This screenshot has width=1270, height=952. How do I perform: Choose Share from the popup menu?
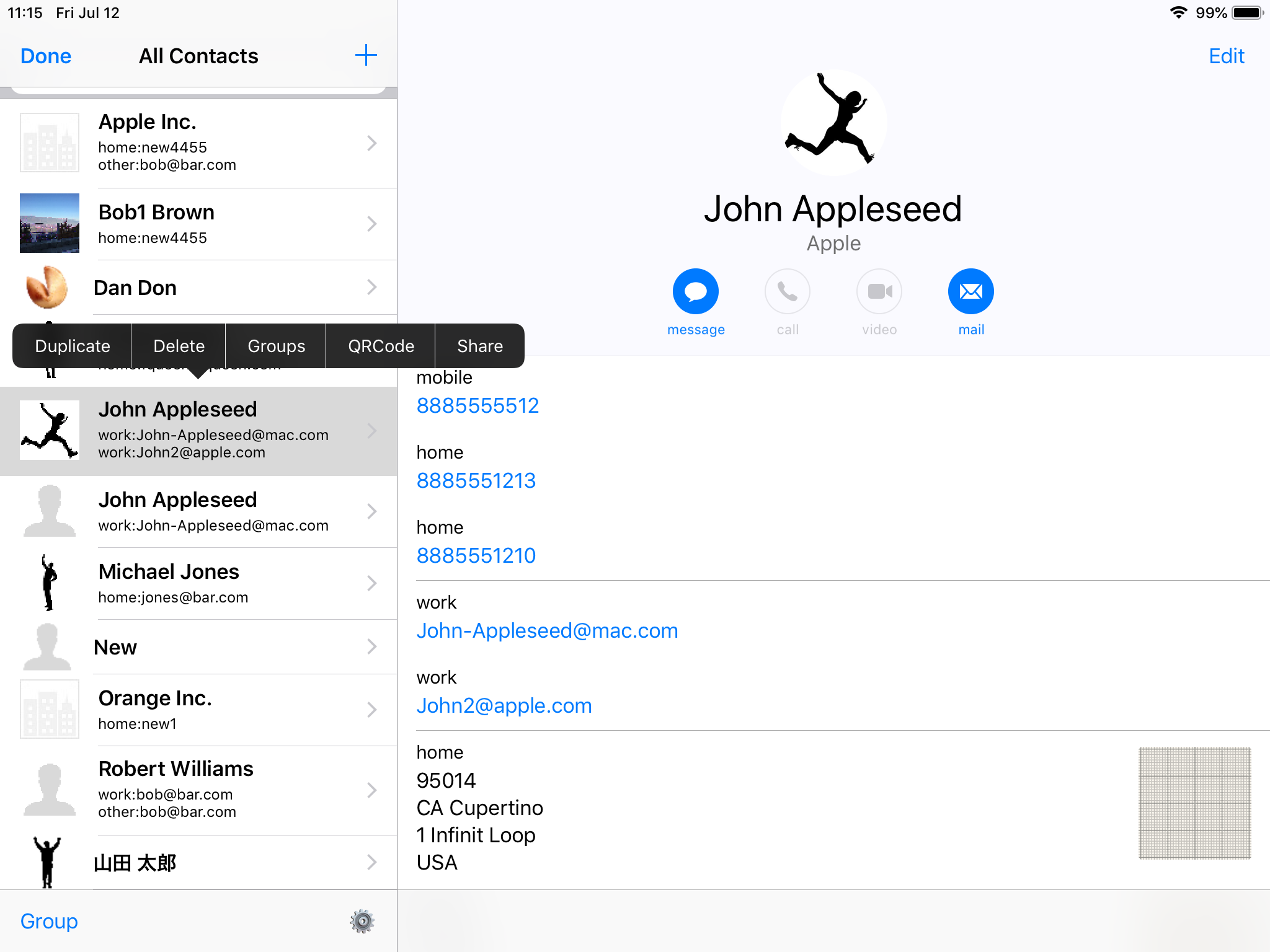(480, 346)
